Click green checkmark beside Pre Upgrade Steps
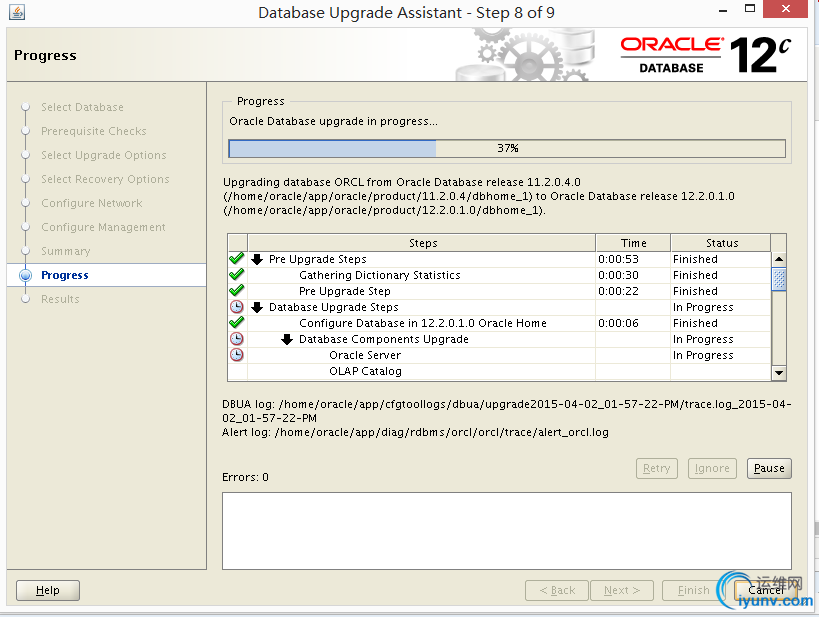Screen dimensions: 819x617 point(237,259)
